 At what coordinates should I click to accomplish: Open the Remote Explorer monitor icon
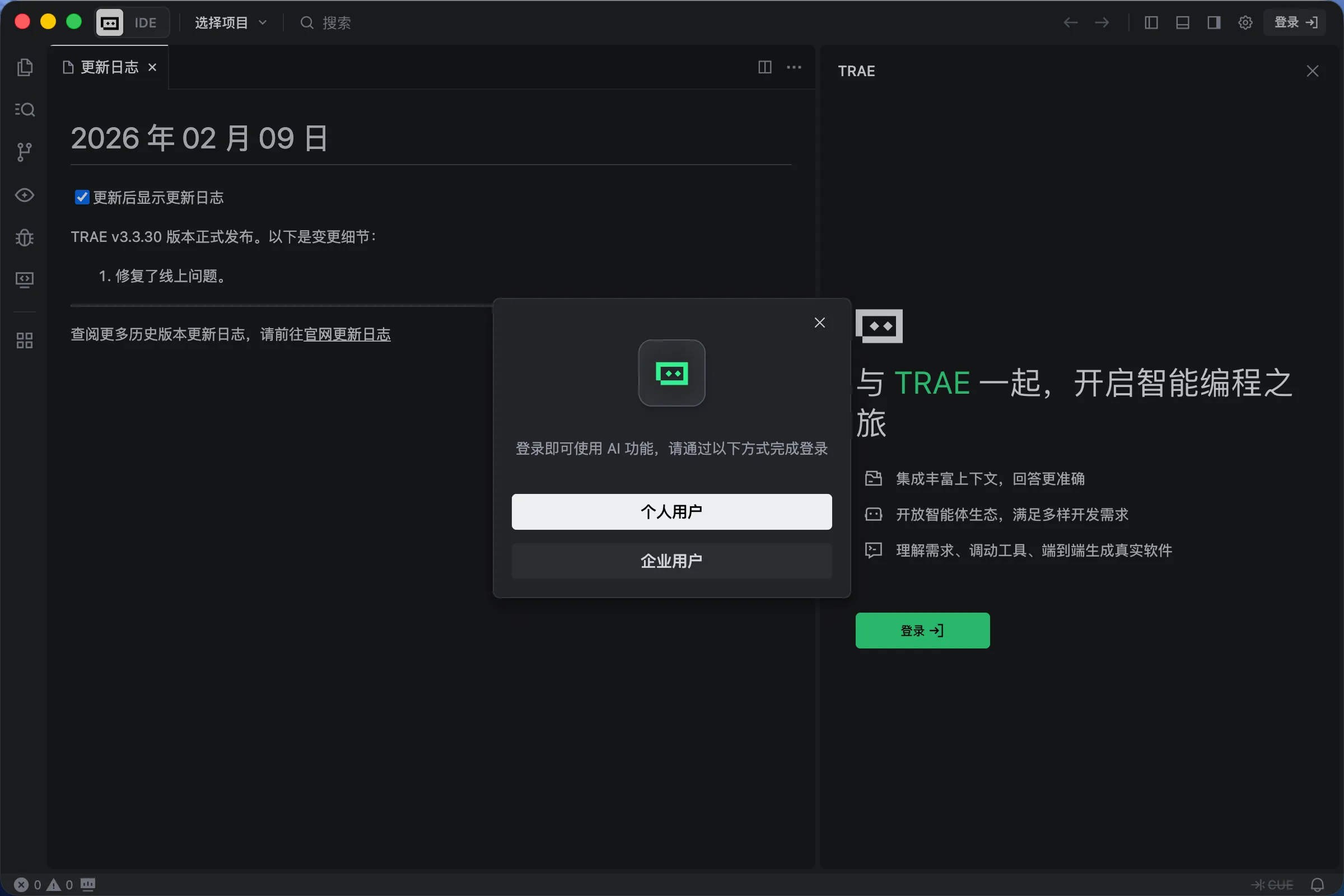[x=25, y=279]
